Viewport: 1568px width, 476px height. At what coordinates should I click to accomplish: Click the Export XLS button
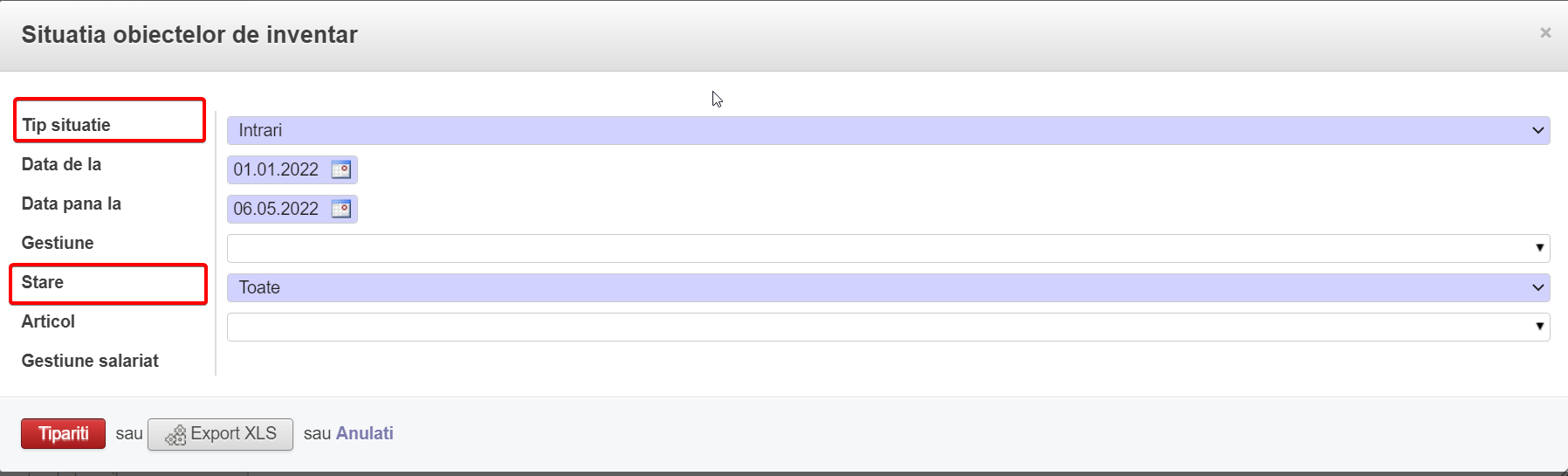220,434
